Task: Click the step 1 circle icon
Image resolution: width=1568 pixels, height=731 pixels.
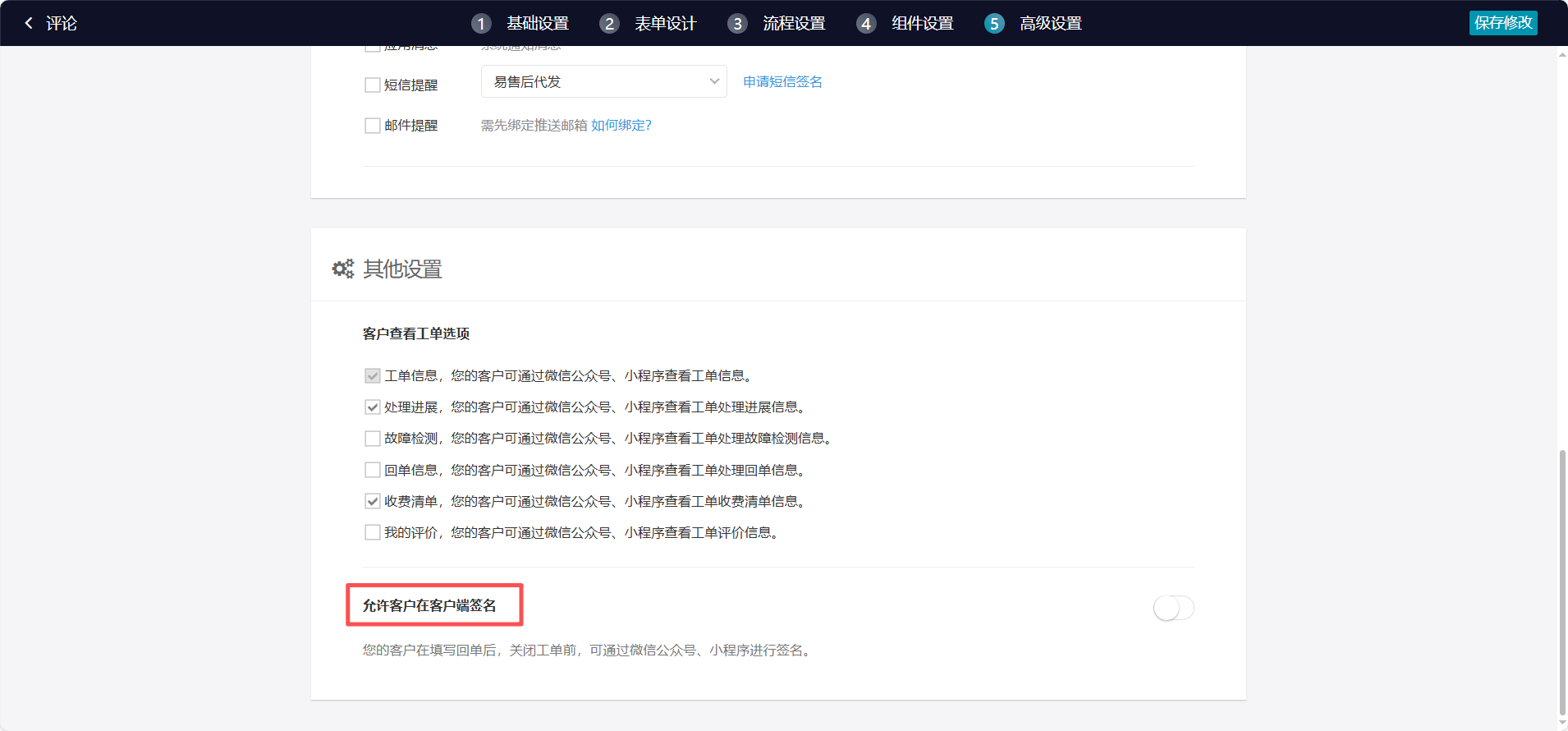Action: point(481,24)
